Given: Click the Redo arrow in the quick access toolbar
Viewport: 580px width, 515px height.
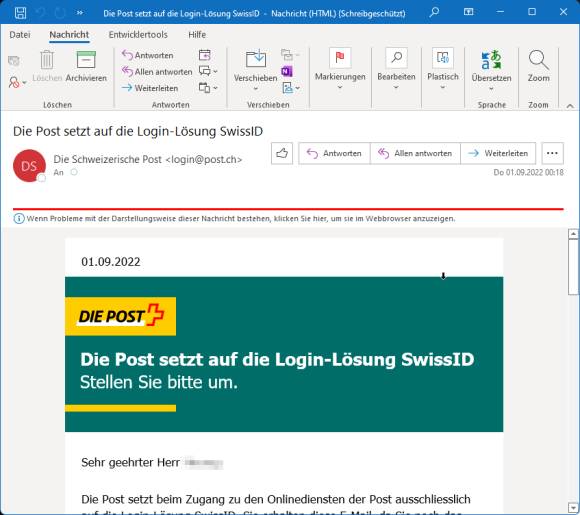Looking at the screenshot, I should [60, 13].
